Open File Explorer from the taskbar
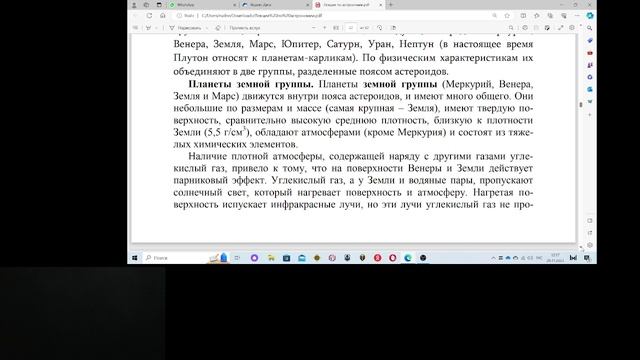The height and width of the screenshot is (360, 640). pyautogui.click(x=271, y=258)
